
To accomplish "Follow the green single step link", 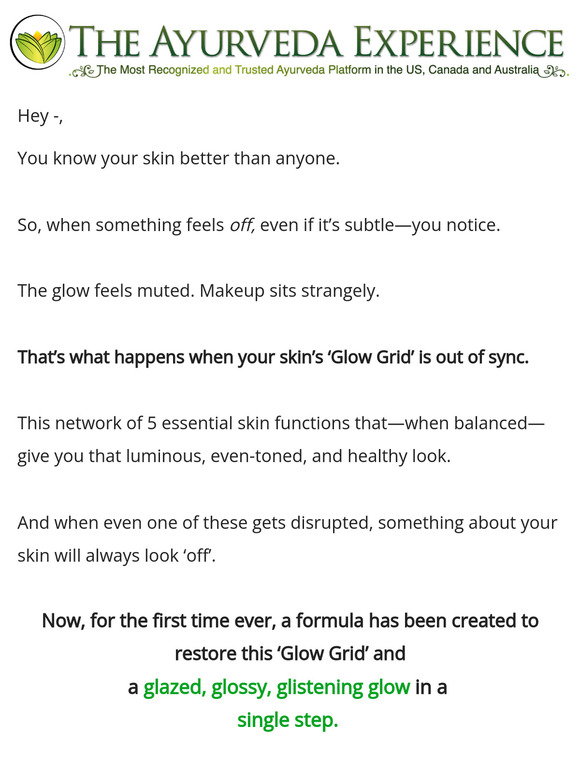I will click(287, 720).
